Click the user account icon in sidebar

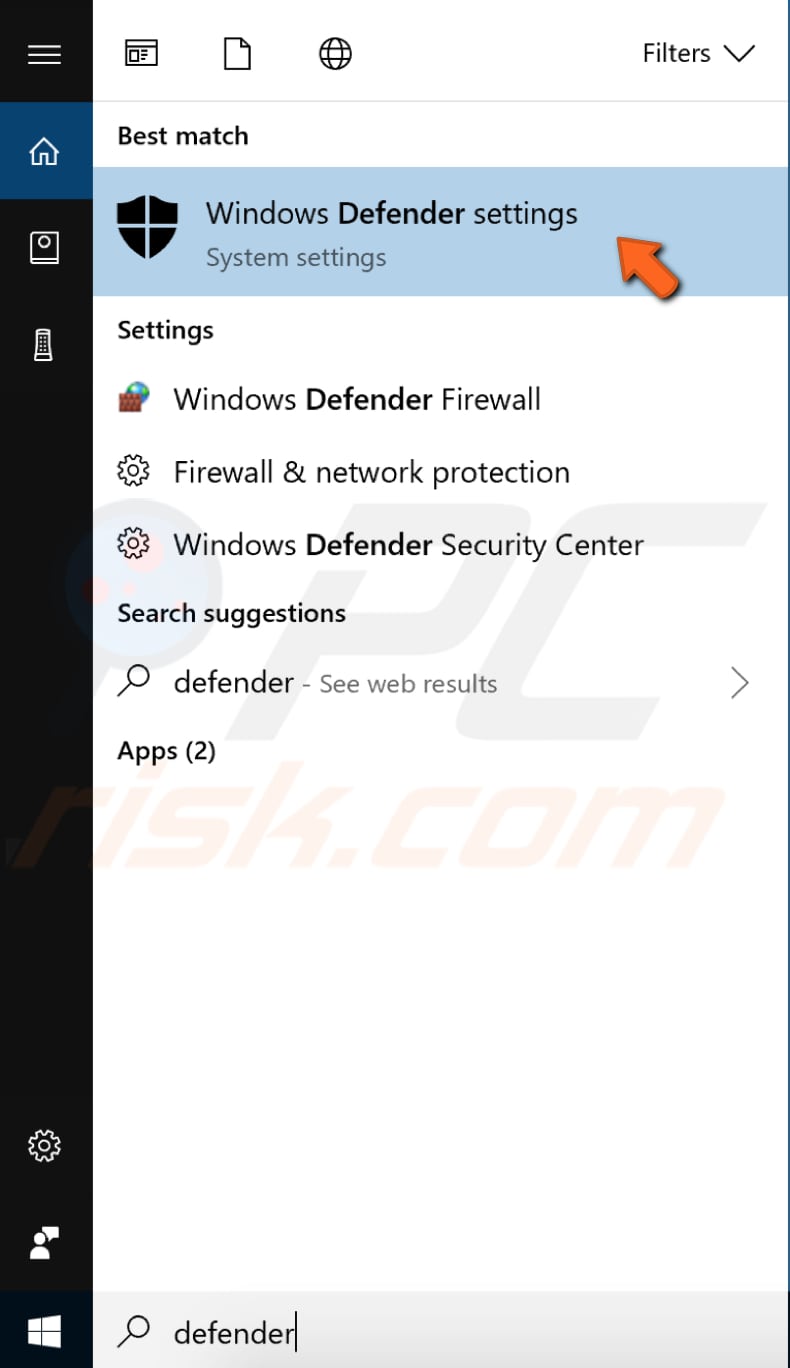(x=45, y=1243)
